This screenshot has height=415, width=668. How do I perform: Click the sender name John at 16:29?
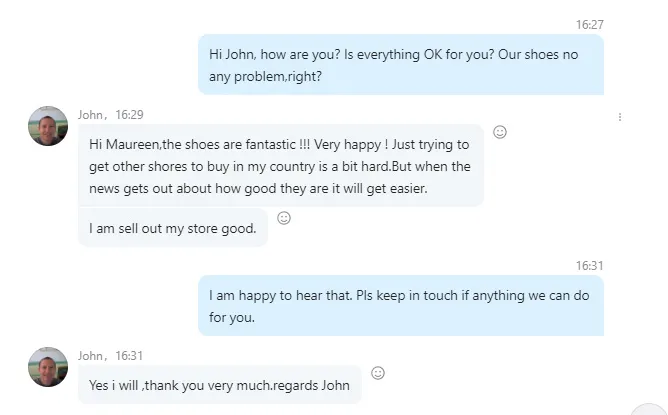(x=91, y=115)
